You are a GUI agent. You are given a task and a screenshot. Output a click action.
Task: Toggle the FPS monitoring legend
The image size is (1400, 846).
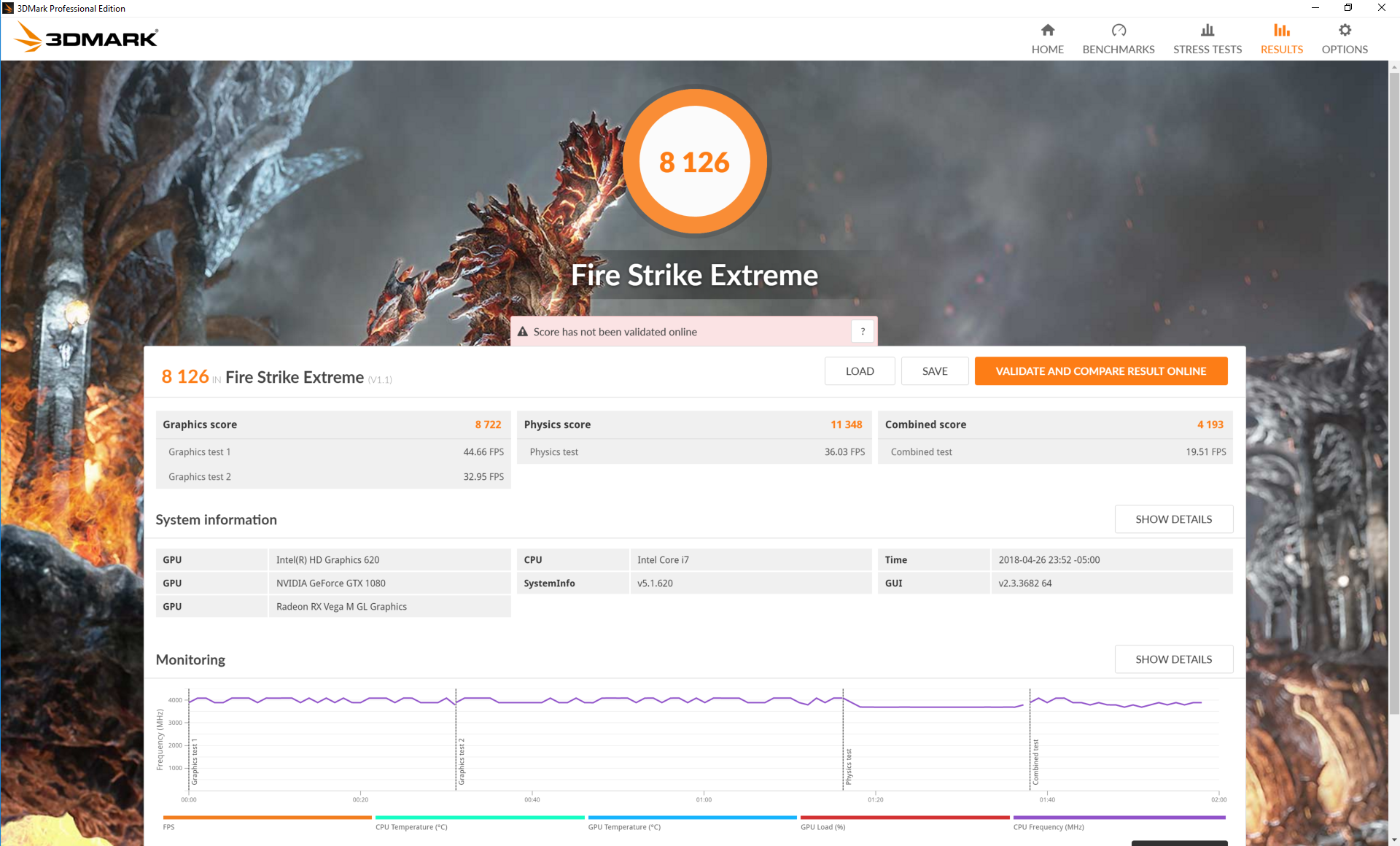point(169,826)
